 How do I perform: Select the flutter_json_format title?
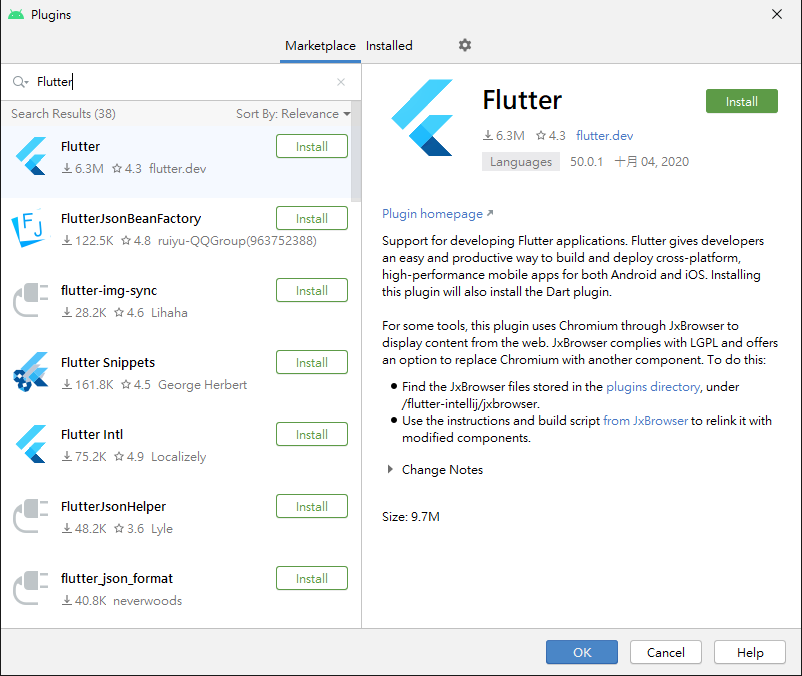pos(117,579)
